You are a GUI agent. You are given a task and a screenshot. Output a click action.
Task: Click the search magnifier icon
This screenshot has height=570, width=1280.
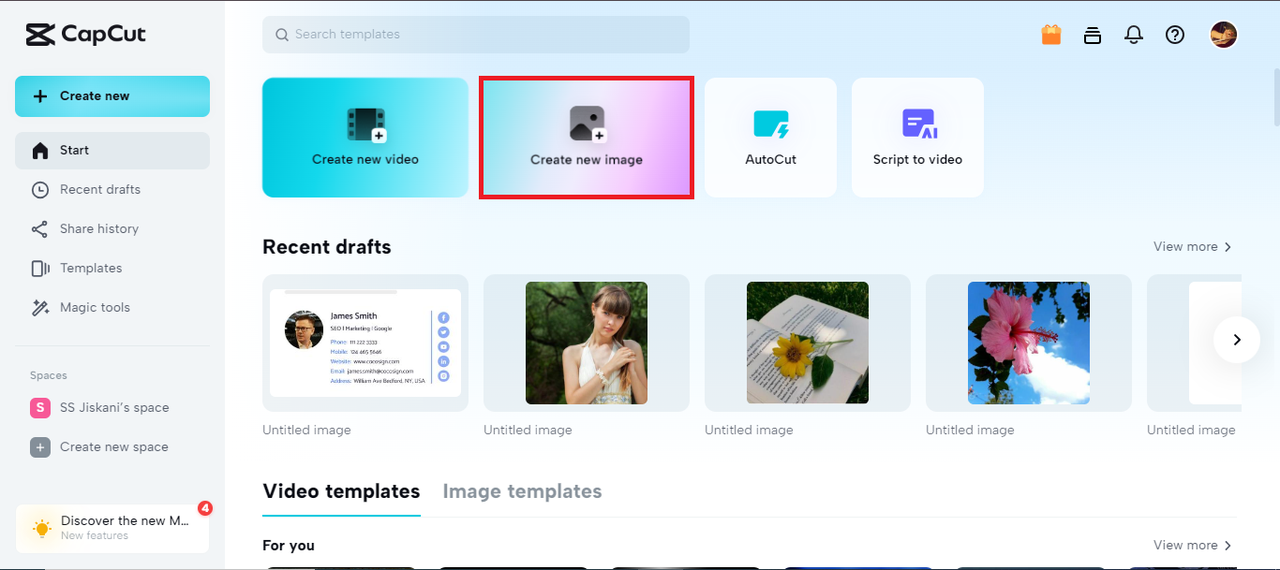[x=282, y=34]
